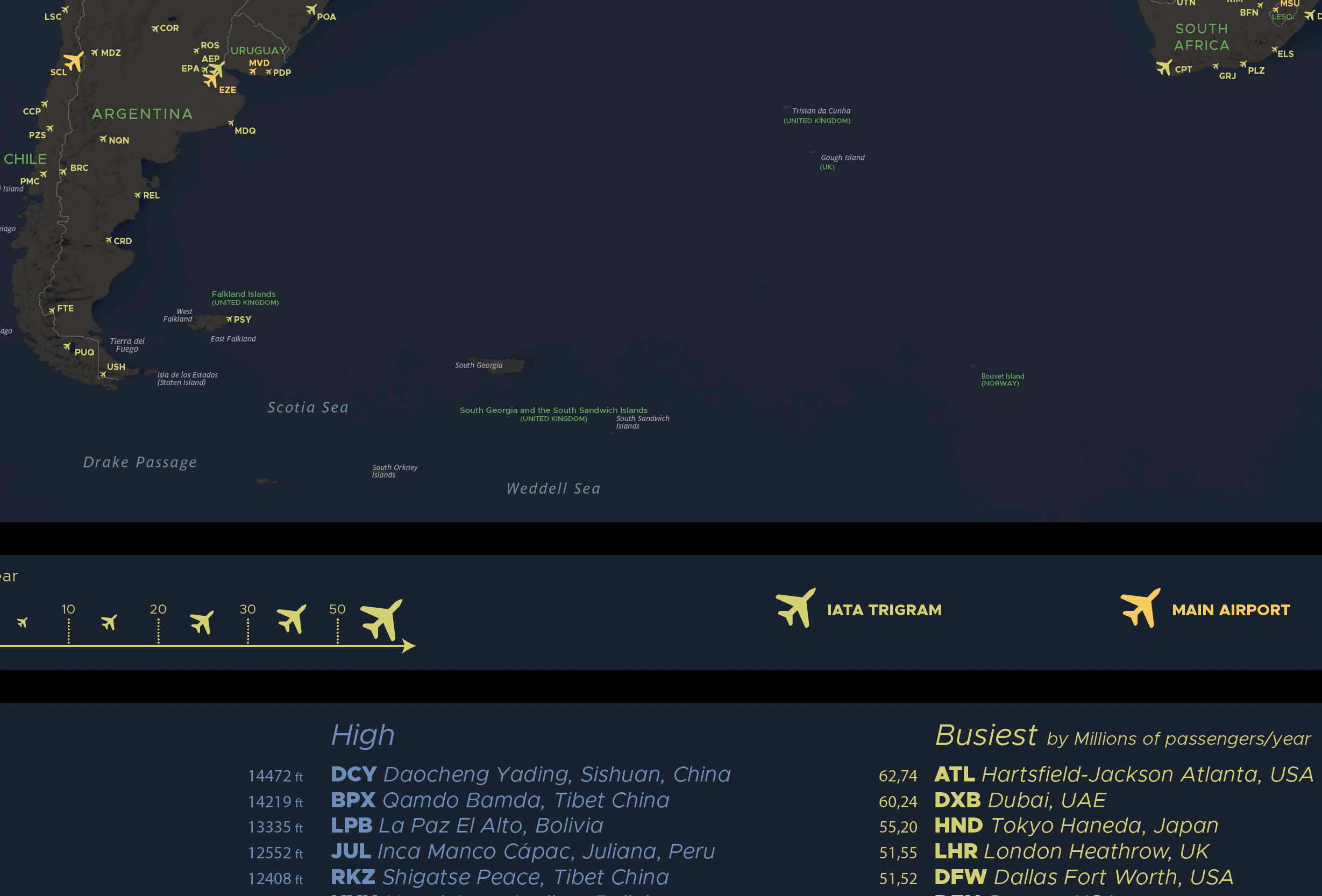Click the PSY Falkland Islands airport icon
The image size is (1322, 896).
[229, 319]
